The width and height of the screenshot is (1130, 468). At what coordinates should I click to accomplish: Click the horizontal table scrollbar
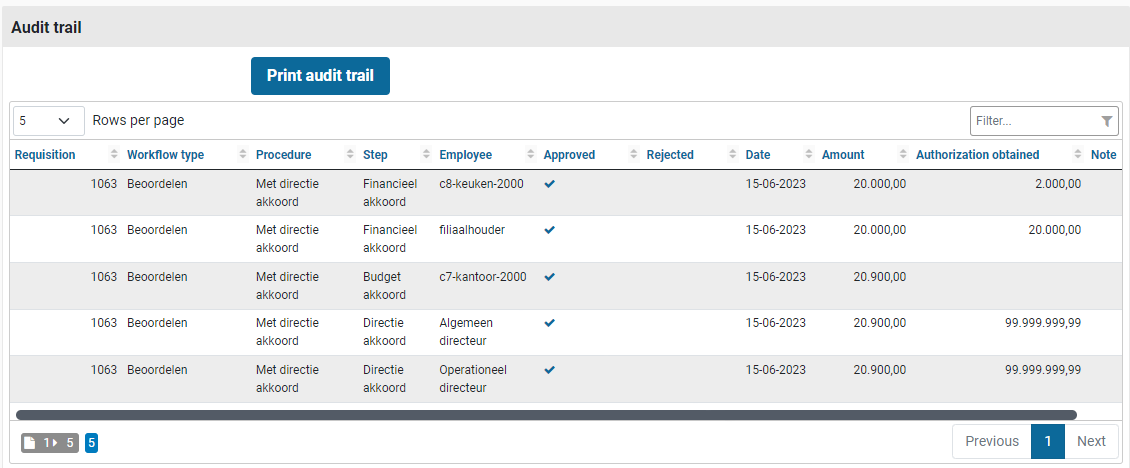coord(546,414)
